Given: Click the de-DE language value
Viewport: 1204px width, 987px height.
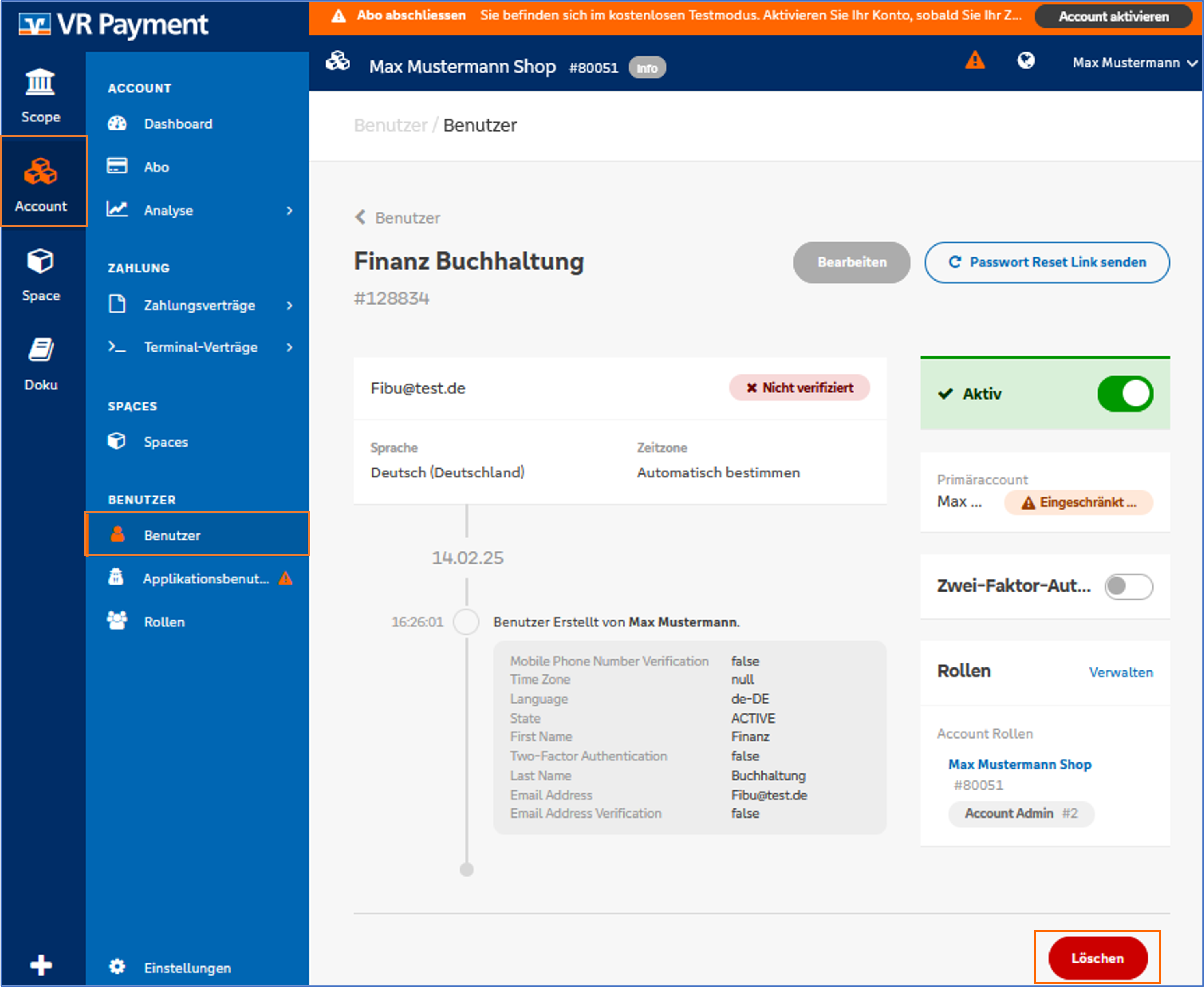Looking at the screenshot, I should pyautogui.click(x=750, y=699).
